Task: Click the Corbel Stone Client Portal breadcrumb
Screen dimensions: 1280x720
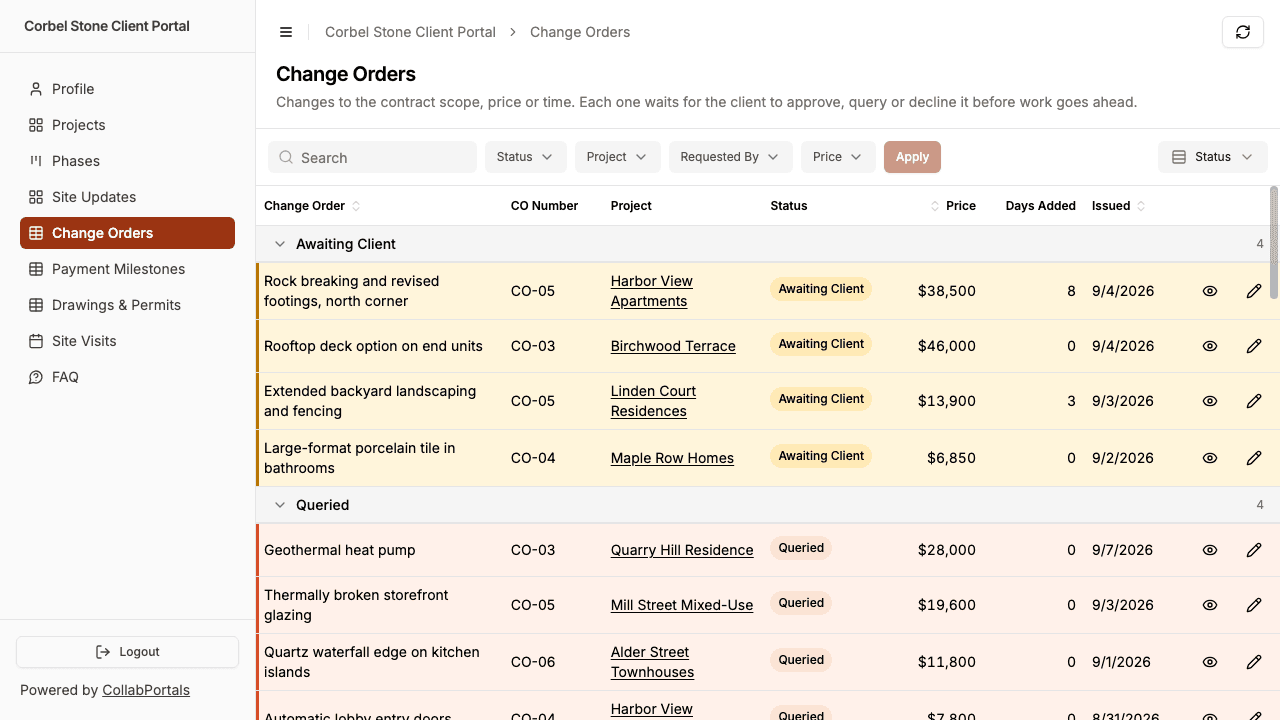Action: tap(410, 32)
